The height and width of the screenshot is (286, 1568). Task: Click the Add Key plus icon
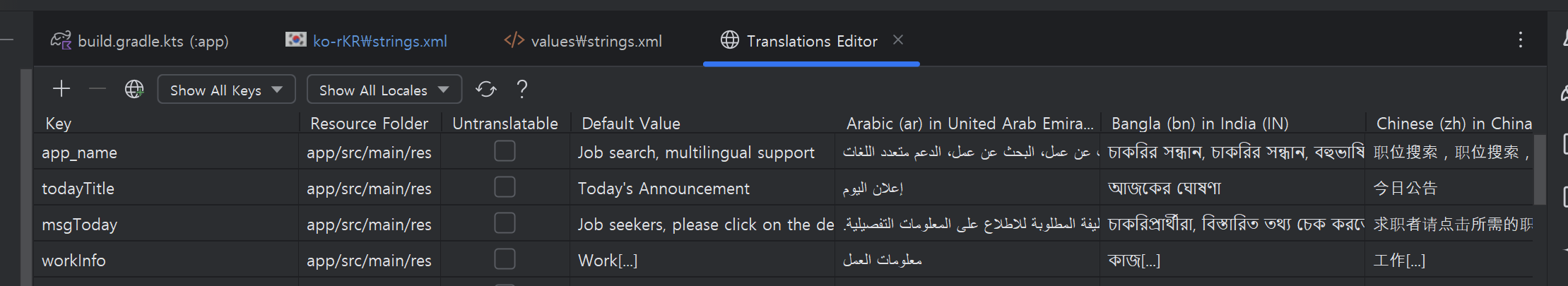61,89
